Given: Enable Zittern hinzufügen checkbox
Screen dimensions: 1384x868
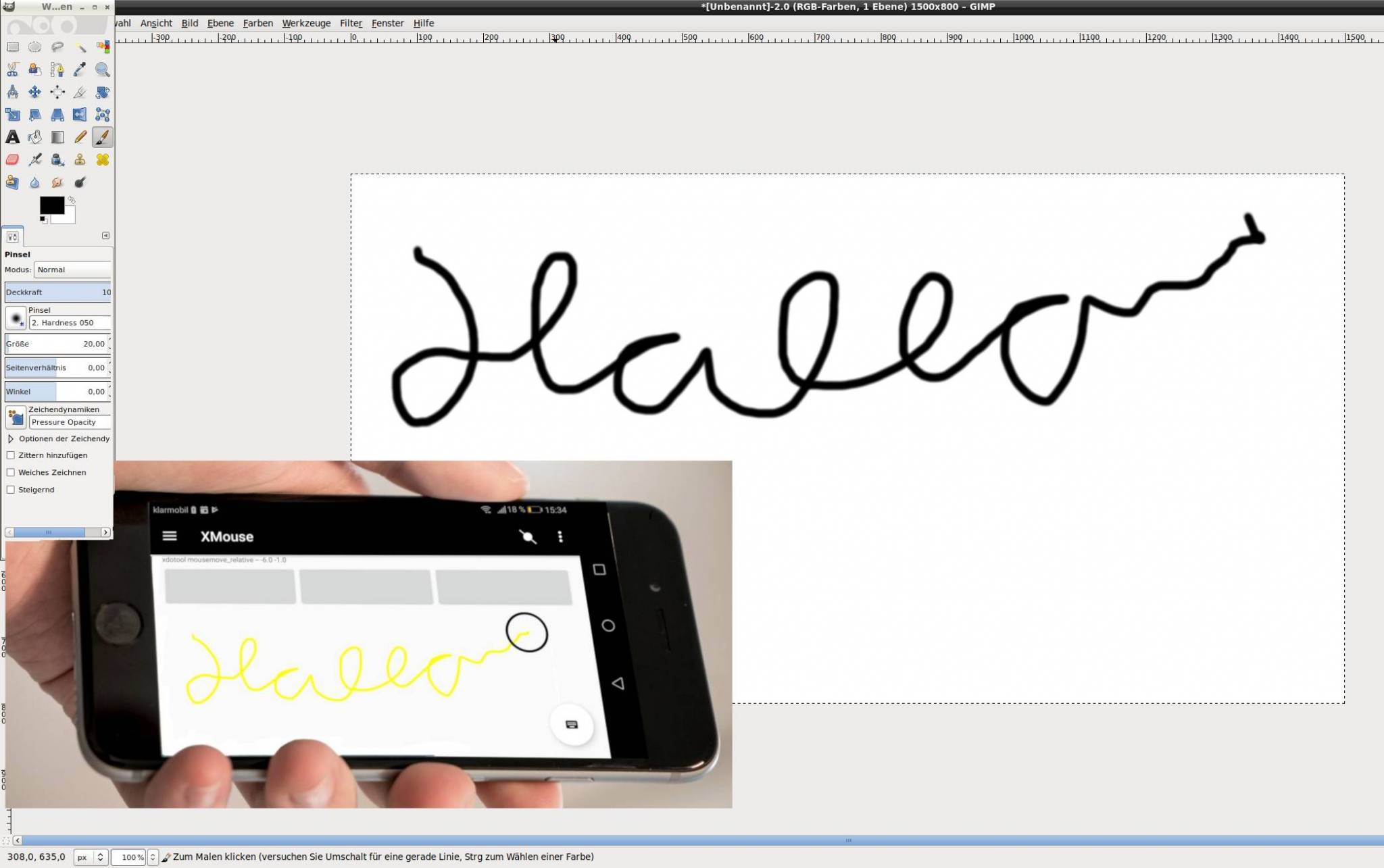Looking at the screenshot, I should click(11, 455).
